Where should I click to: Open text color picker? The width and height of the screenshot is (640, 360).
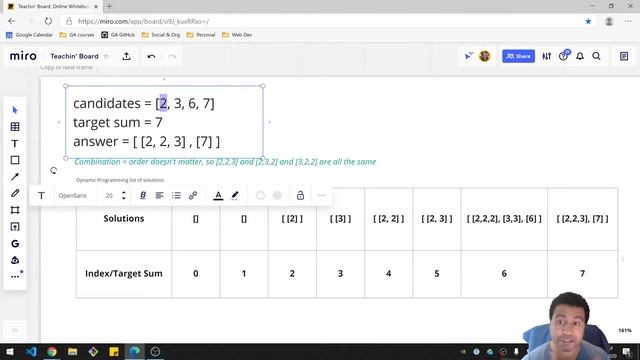point(218,196)
